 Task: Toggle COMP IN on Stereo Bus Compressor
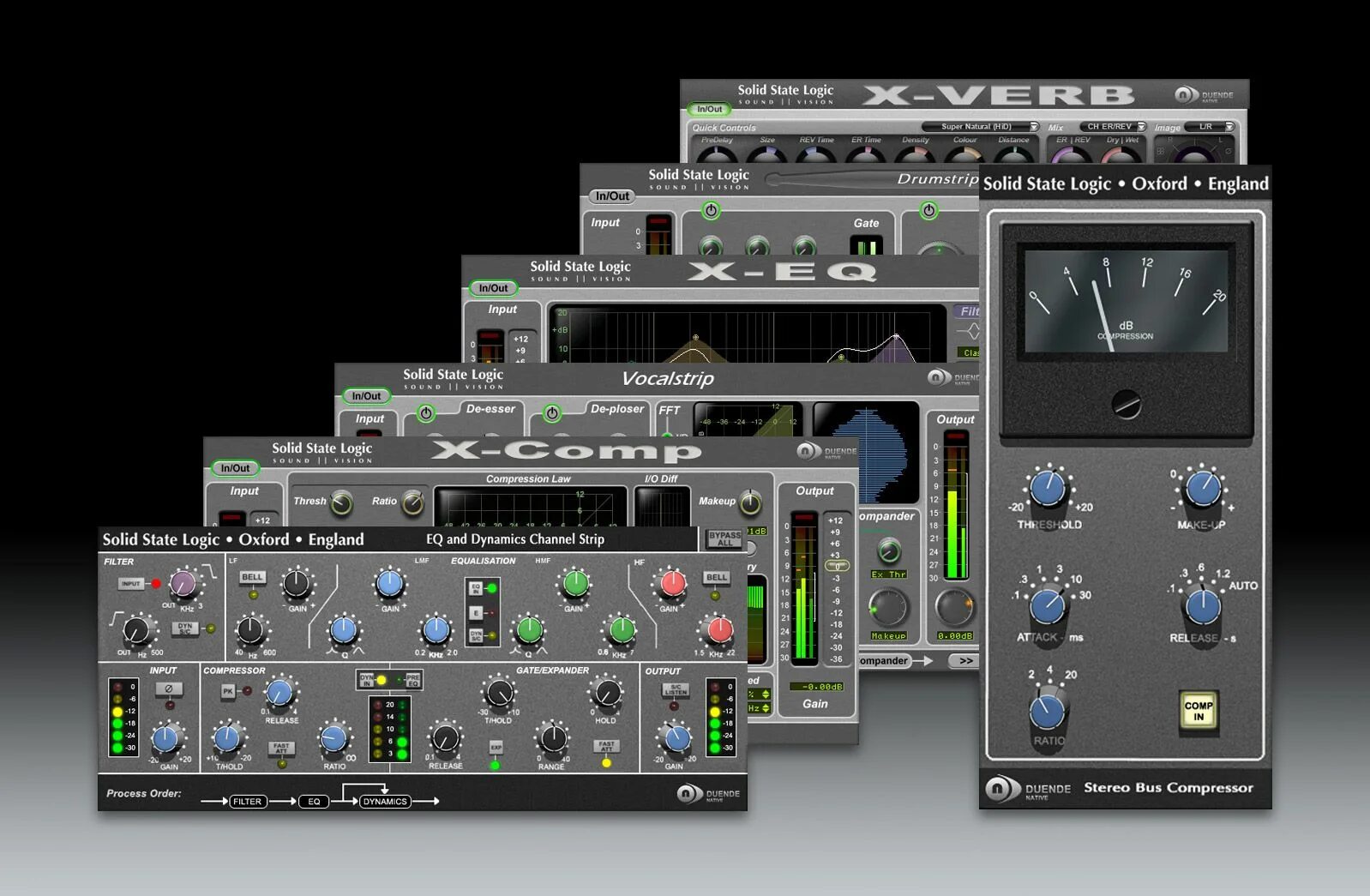1199,711
